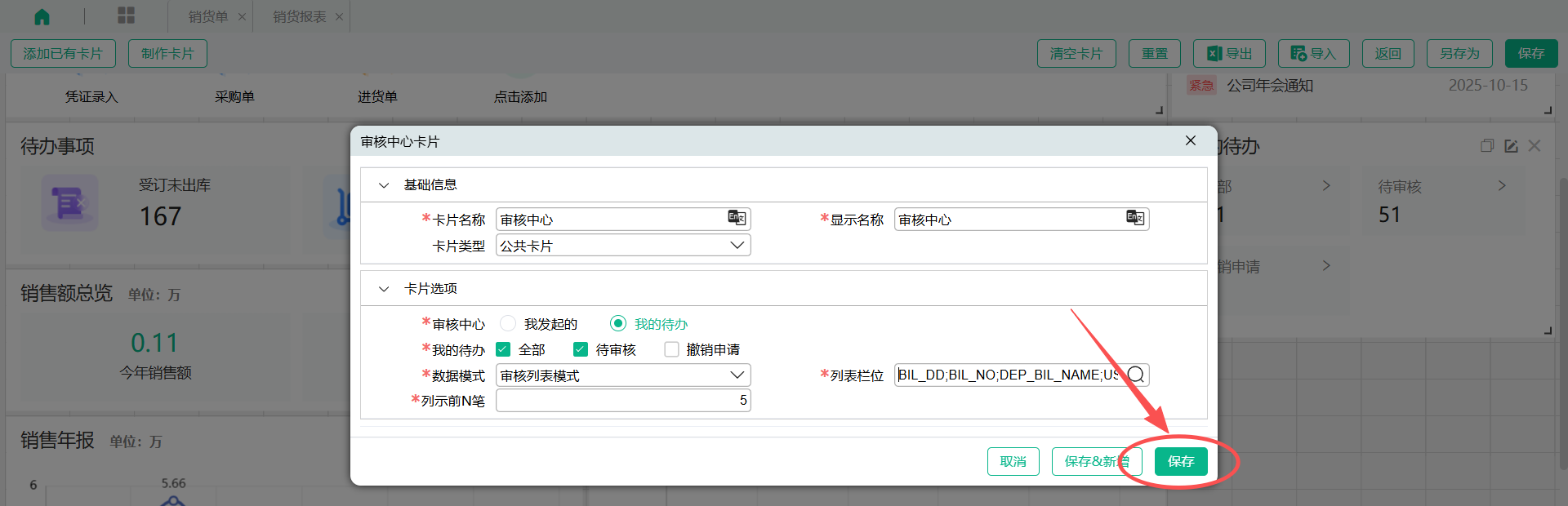Click the 导出 Excel export button
The height and width of the screenshot is (506, 1568).
1229,54
